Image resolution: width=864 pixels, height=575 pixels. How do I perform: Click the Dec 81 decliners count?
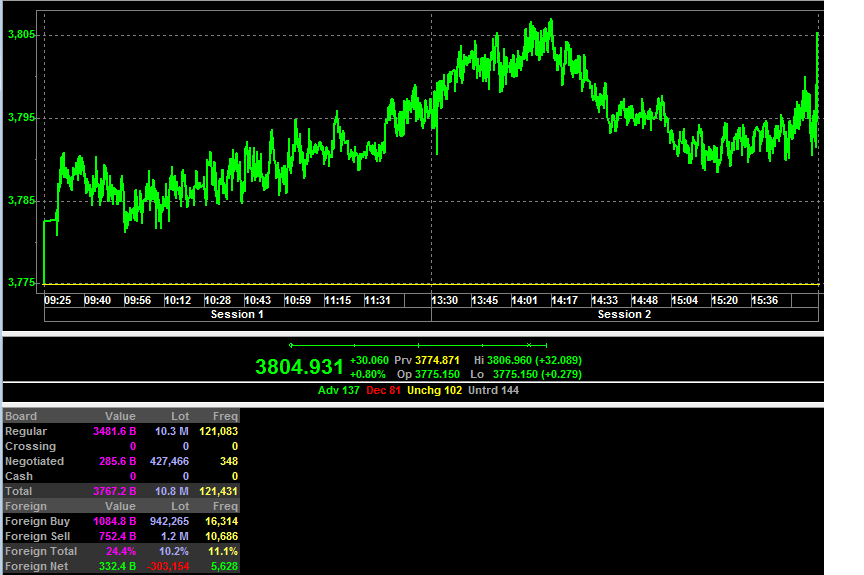pyautogui.click(x=384, y=390)
